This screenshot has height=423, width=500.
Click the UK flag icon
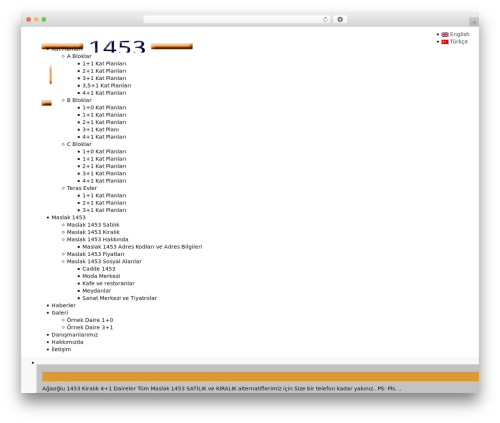pos(445,34)
